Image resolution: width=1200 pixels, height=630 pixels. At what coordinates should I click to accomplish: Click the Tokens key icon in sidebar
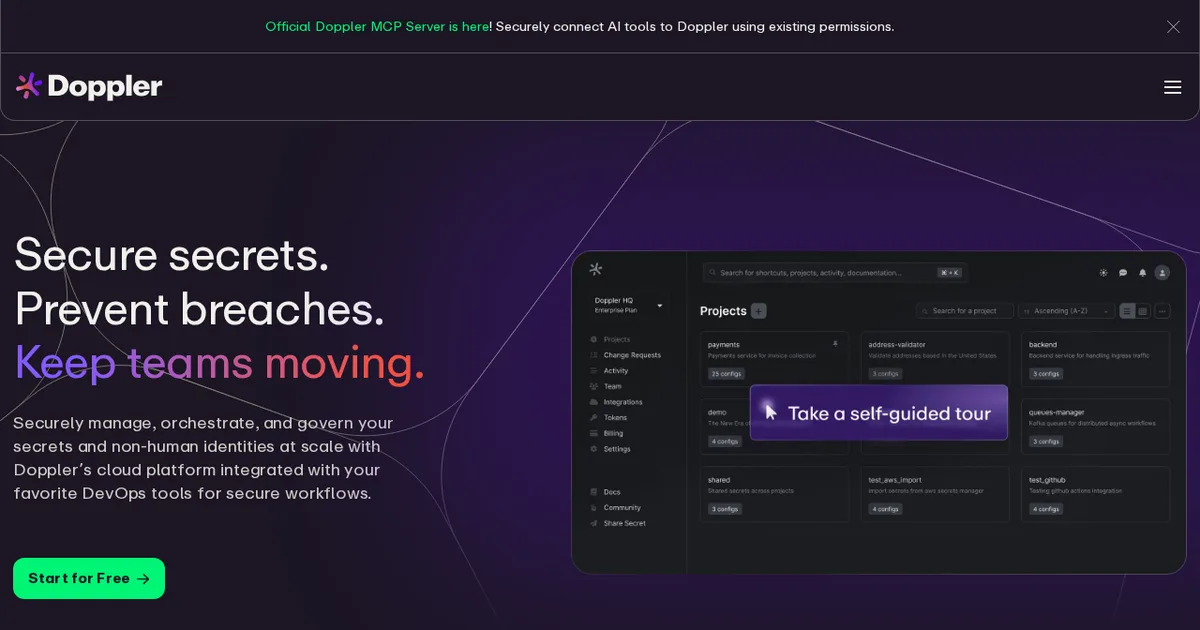pos(594,417)
